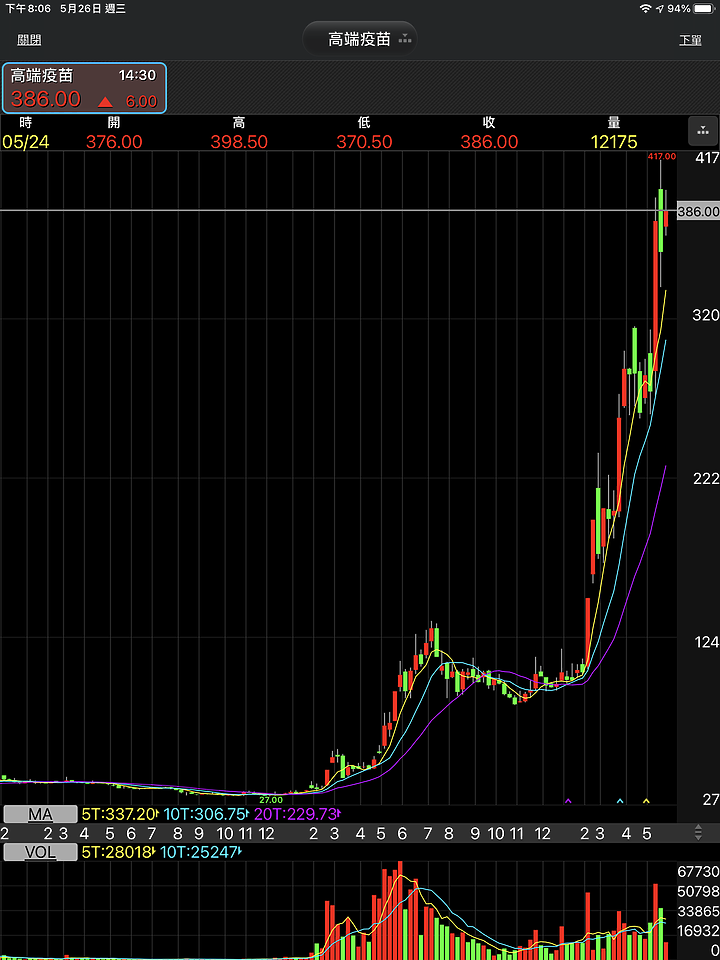
Task: Tap the 417.00 high price label
Action: pos(662,157)
